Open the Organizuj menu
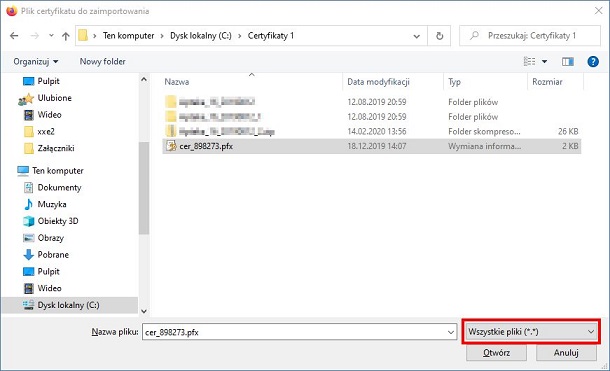 click(x=35, y=61)
